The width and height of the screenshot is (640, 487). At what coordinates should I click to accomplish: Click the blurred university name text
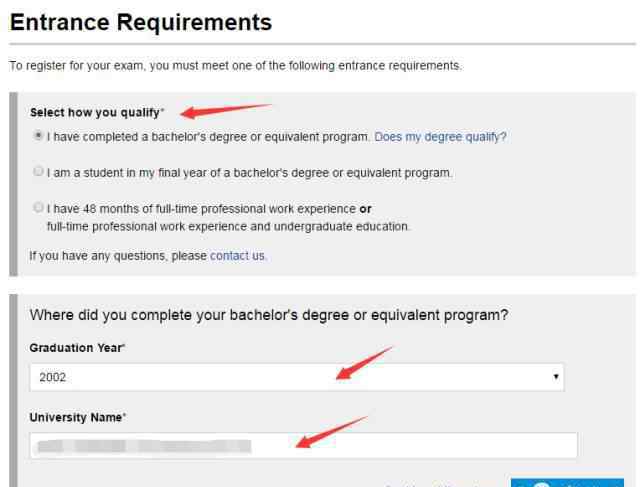(x=144, y=446)
